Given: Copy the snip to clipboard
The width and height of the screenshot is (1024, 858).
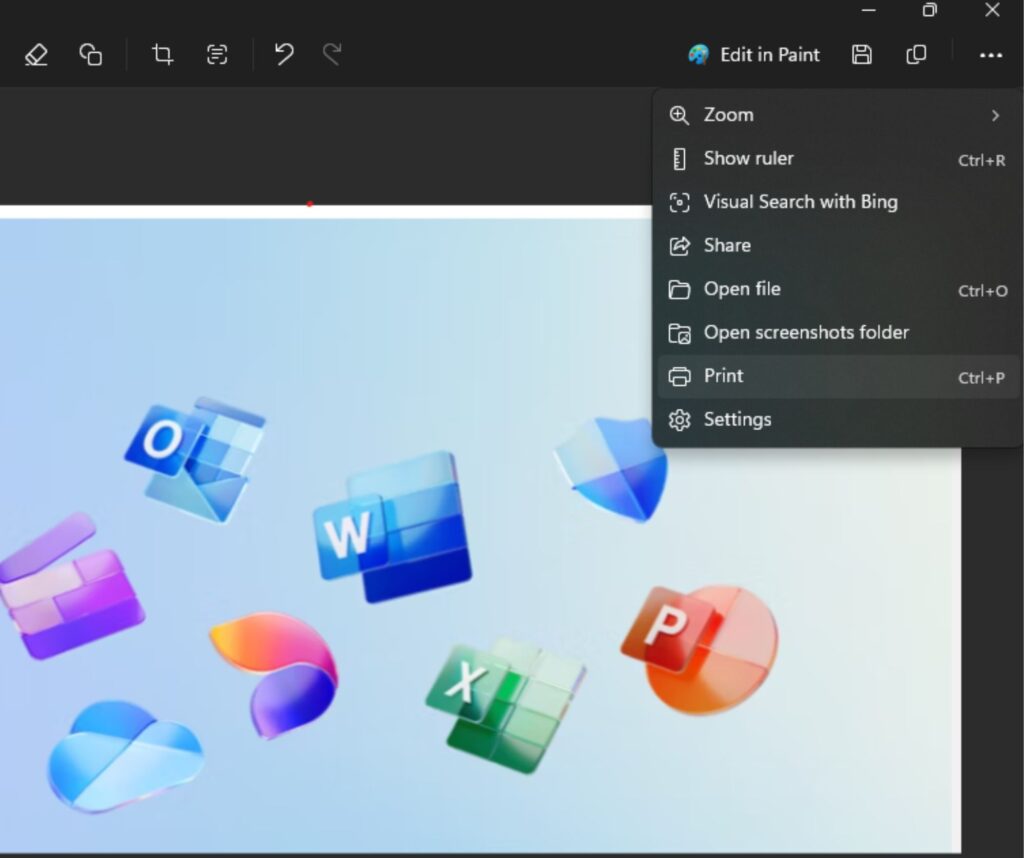Looking at the screenshot, I should point(916,54).
